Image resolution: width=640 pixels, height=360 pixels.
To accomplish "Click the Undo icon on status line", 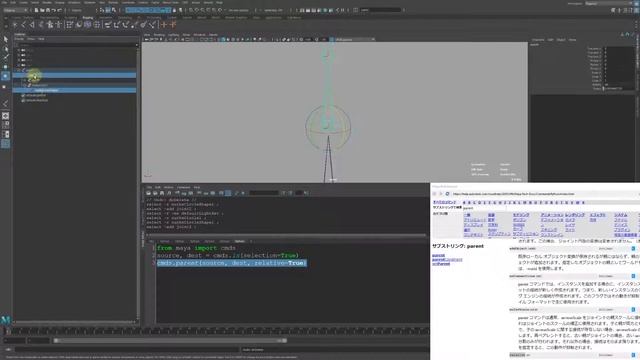I will point(55,10).
